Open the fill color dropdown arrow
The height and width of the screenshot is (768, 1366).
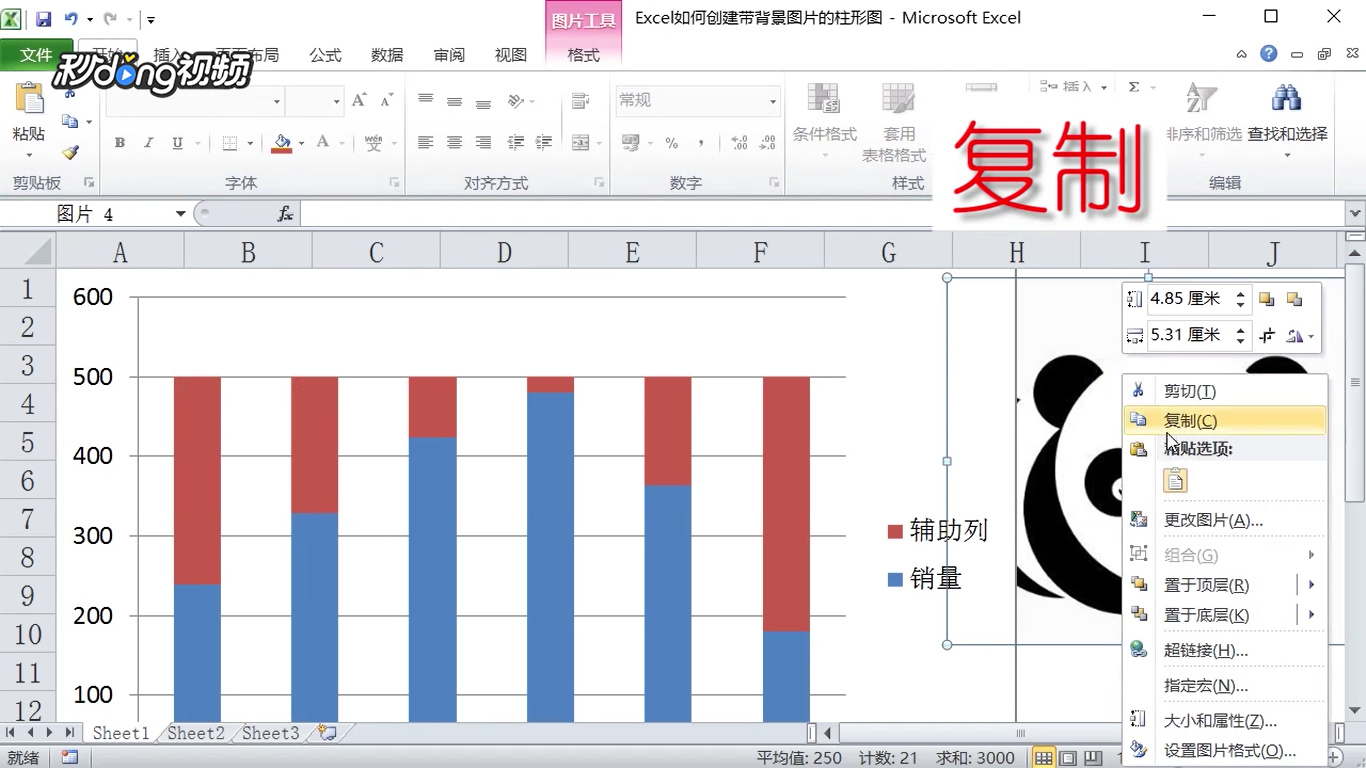click(301, 143)
